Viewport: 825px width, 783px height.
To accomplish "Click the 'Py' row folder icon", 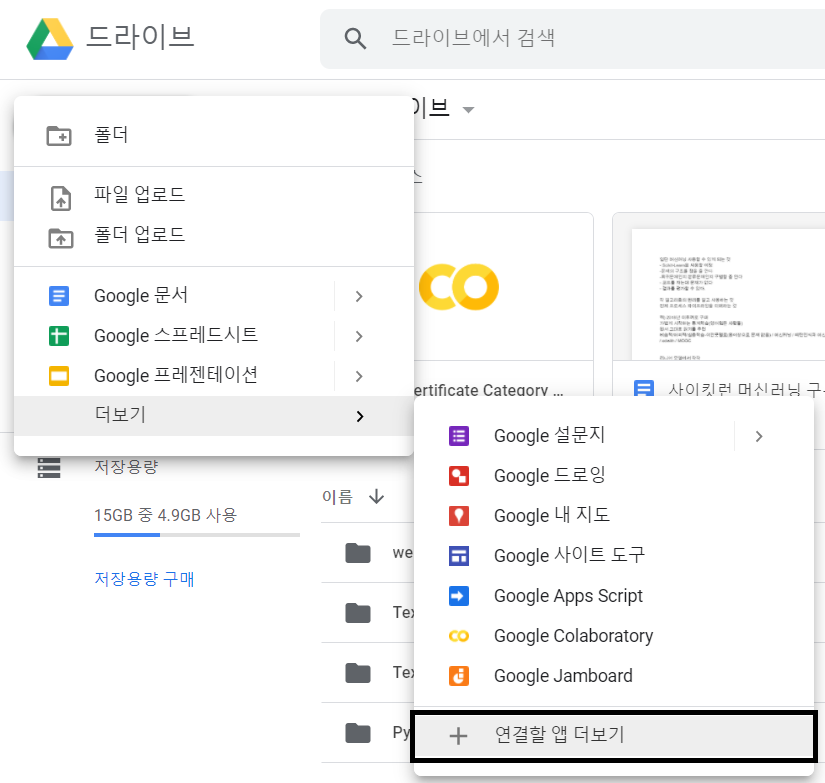I will [358, 732].
